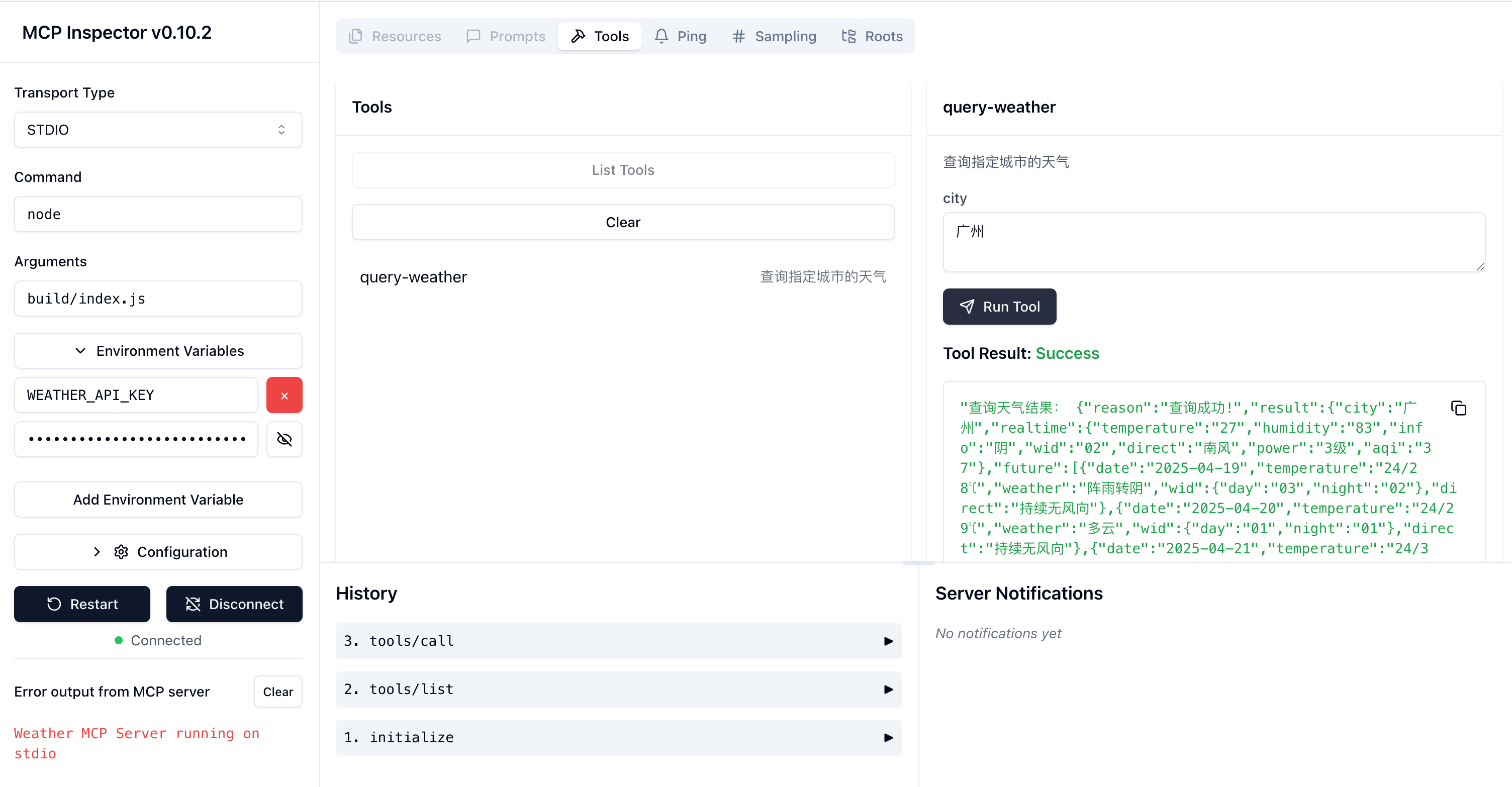Click the bell icon on the Ping tab
Viewport: 1512px width, 787px height.
pyautogui.click(x=661, y=36)
